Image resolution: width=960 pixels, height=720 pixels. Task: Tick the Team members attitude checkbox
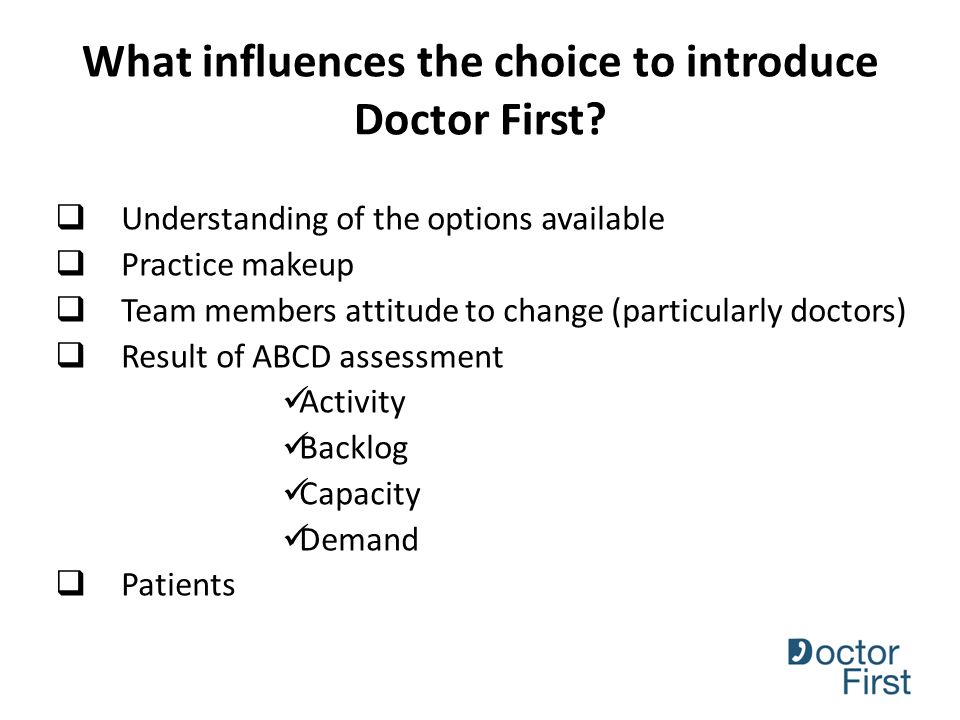click(71, 309)
